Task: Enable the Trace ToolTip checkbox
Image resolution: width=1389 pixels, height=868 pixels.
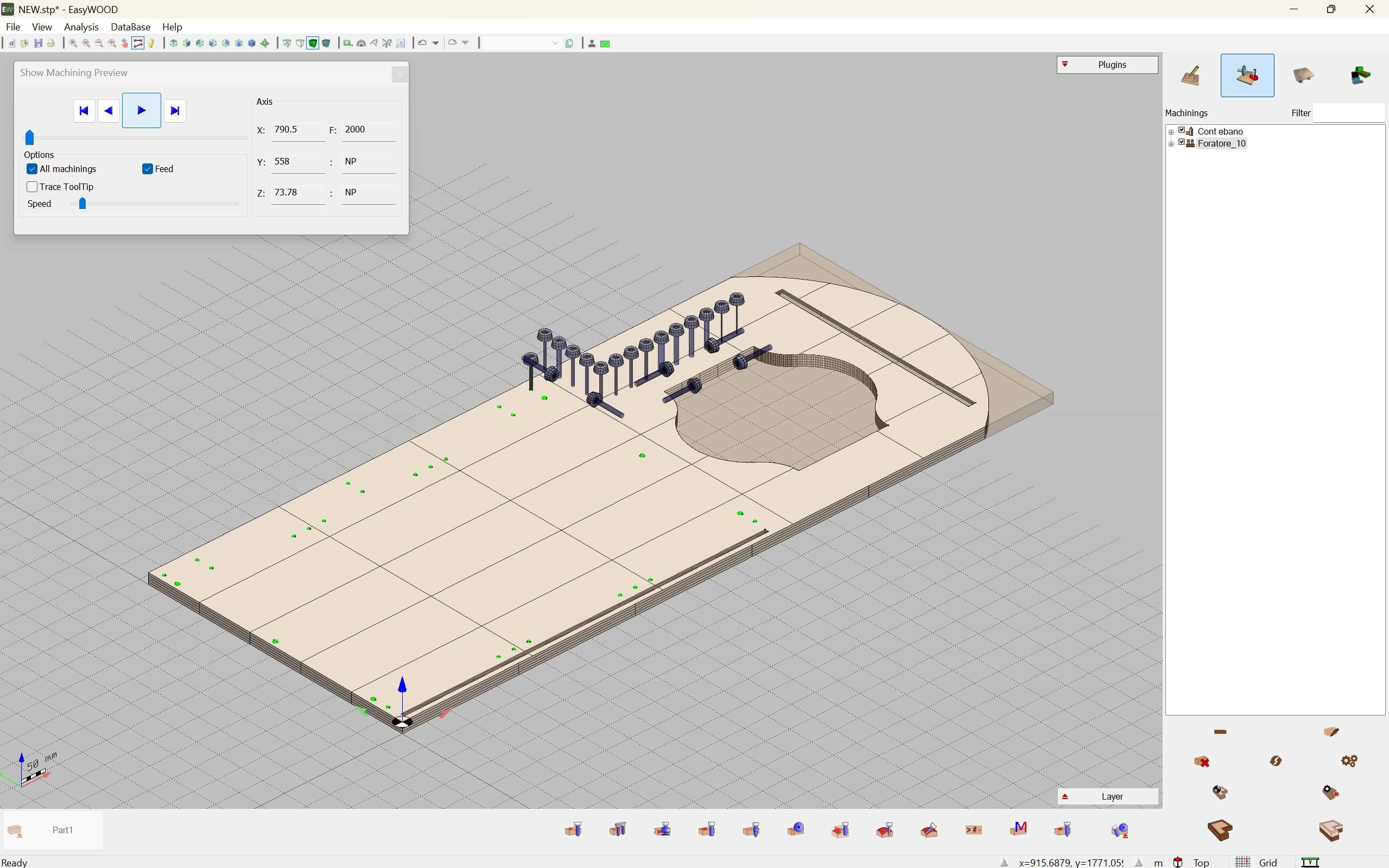Action: (x=32, y=187)
